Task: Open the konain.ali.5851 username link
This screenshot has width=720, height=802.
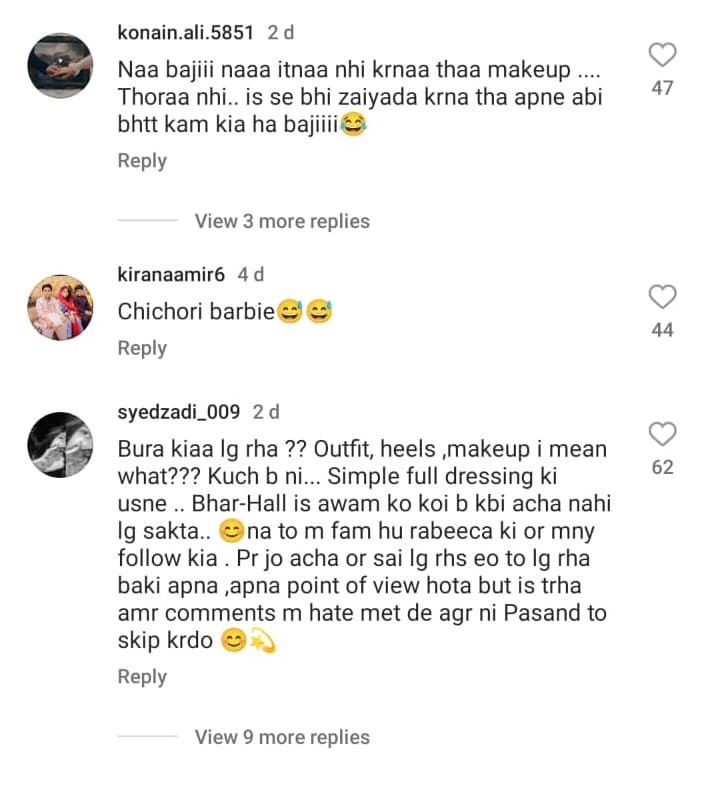Action: pyautogui.click(x=187, y=32)
